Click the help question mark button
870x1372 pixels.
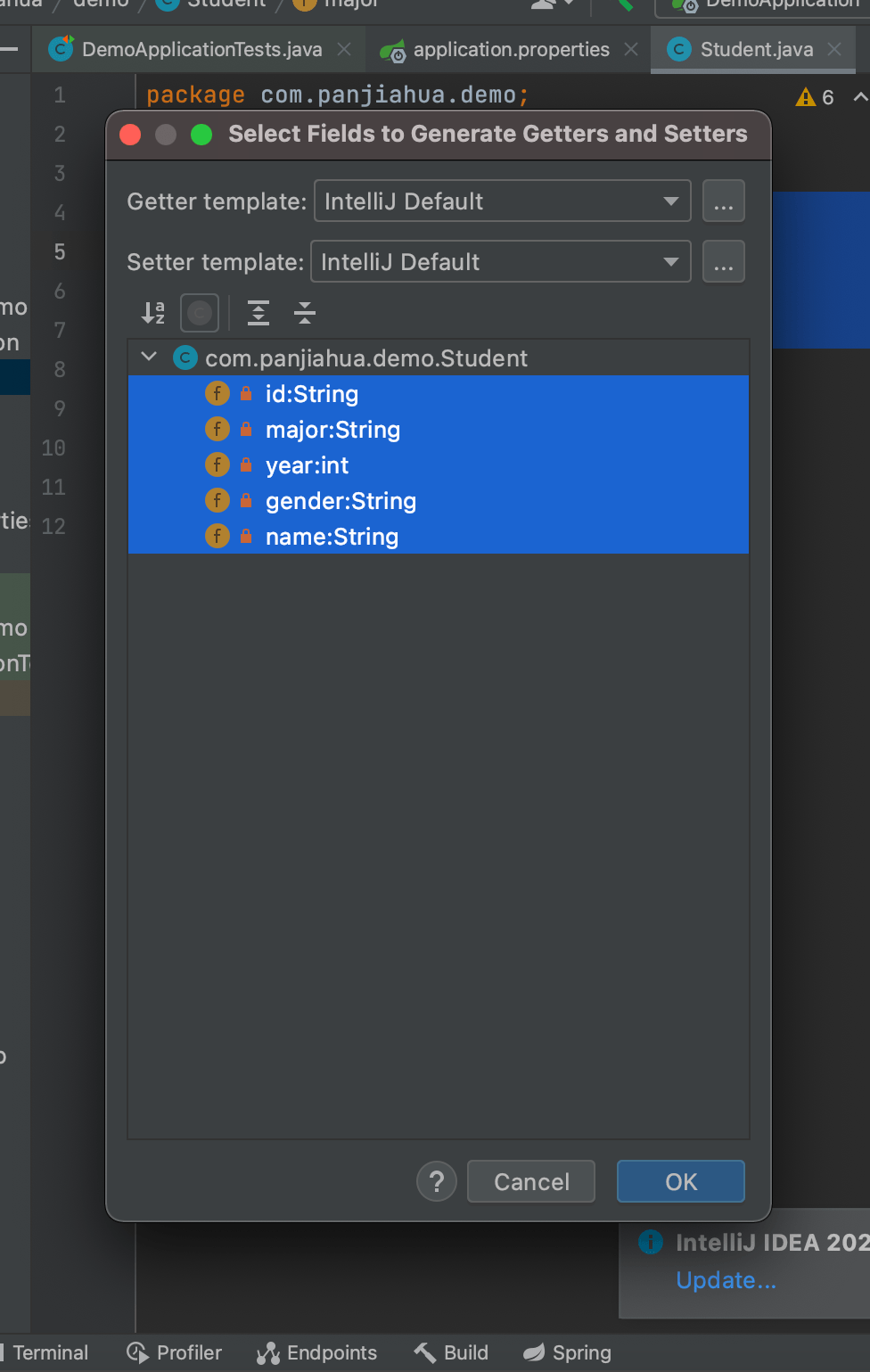437,1181
